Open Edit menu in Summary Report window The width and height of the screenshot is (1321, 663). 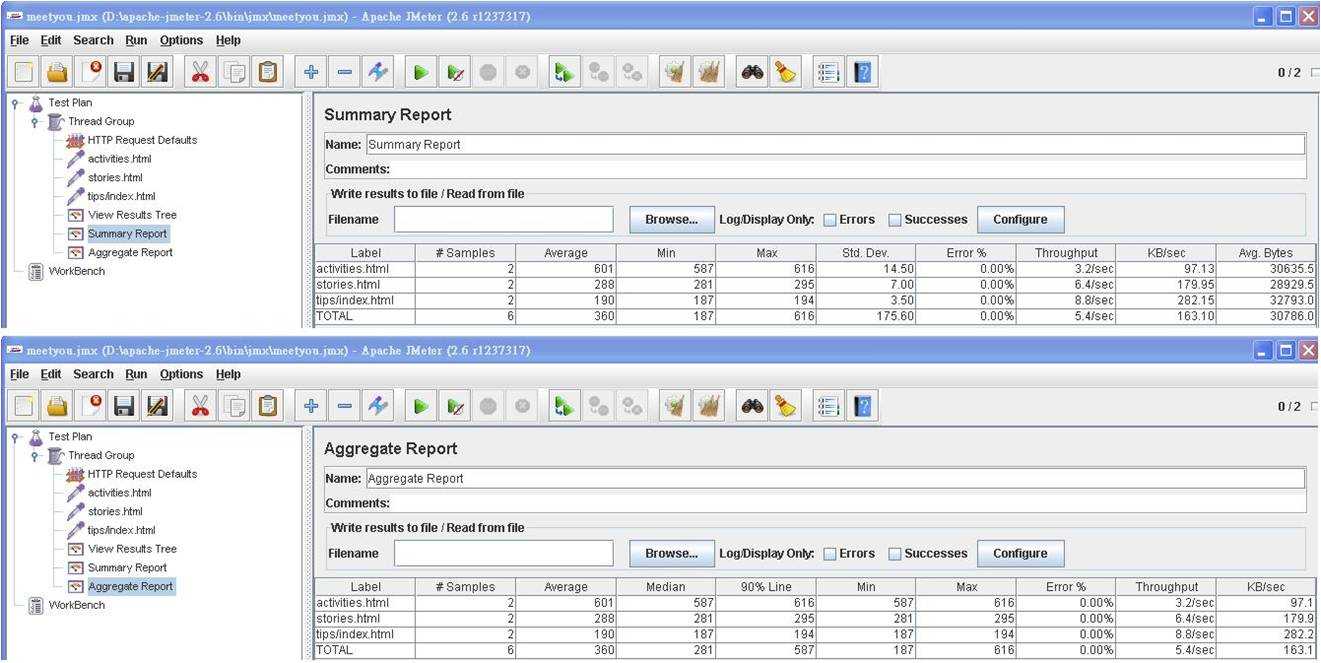click(51, 40)
